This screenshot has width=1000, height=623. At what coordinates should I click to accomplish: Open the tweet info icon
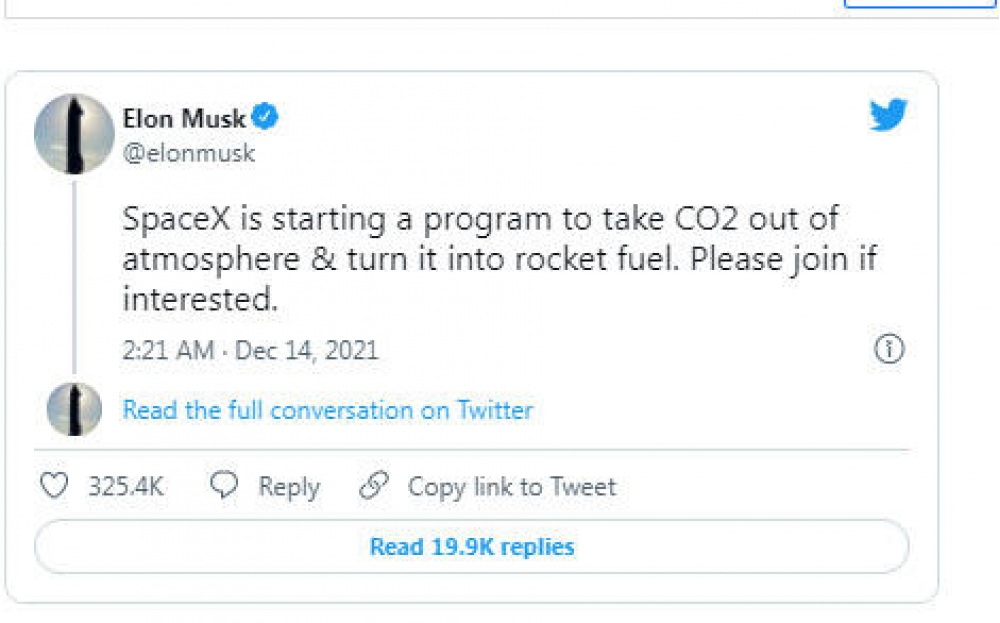(x=889, y=349)
